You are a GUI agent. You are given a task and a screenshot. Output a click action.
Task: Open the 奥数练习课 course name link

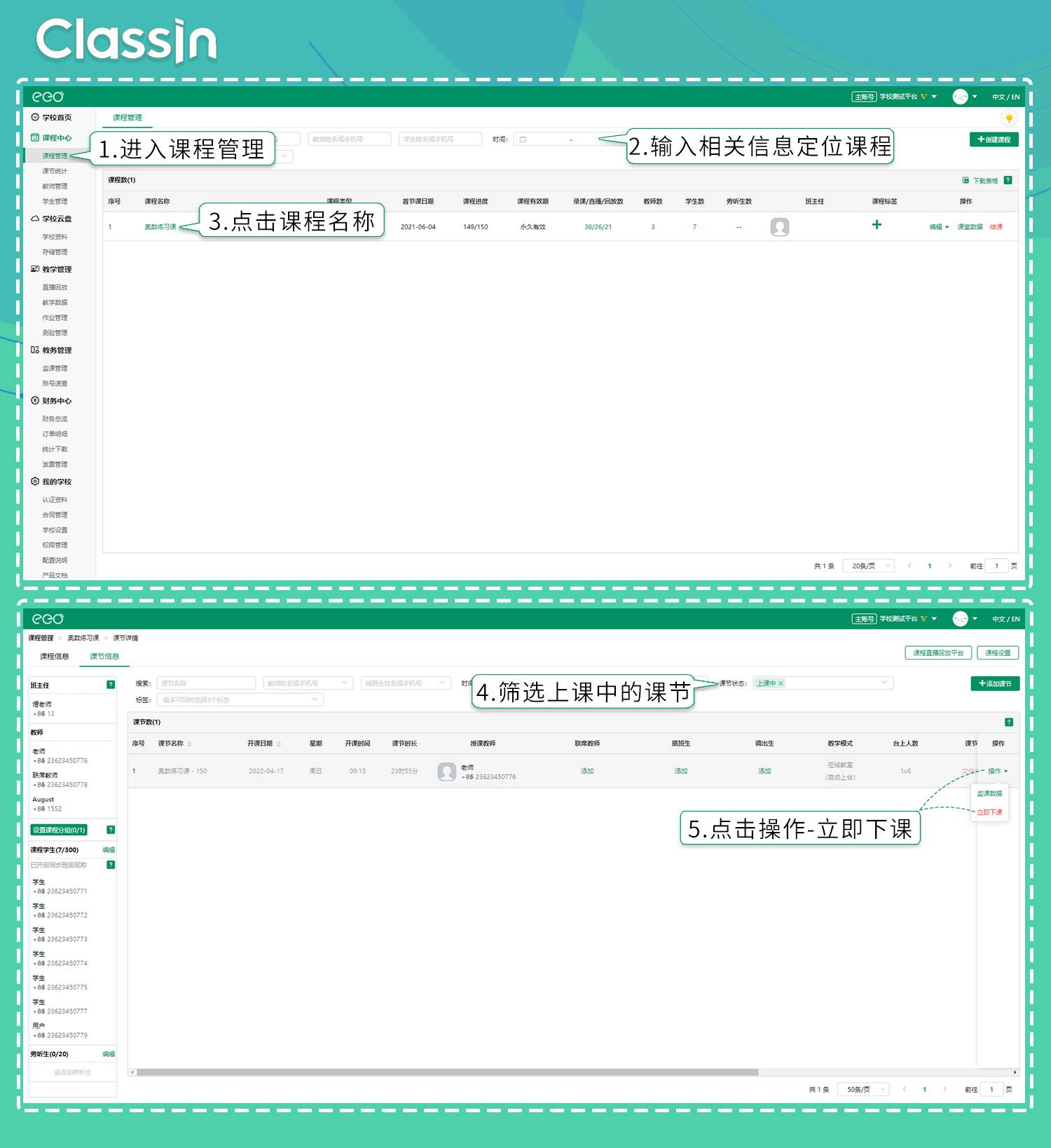tap(160, 227)
